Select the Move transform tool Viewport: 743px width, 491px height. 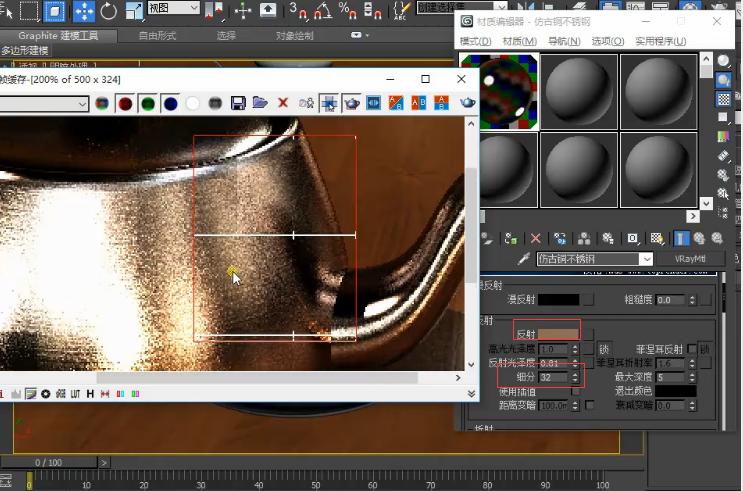pos(83,11)
